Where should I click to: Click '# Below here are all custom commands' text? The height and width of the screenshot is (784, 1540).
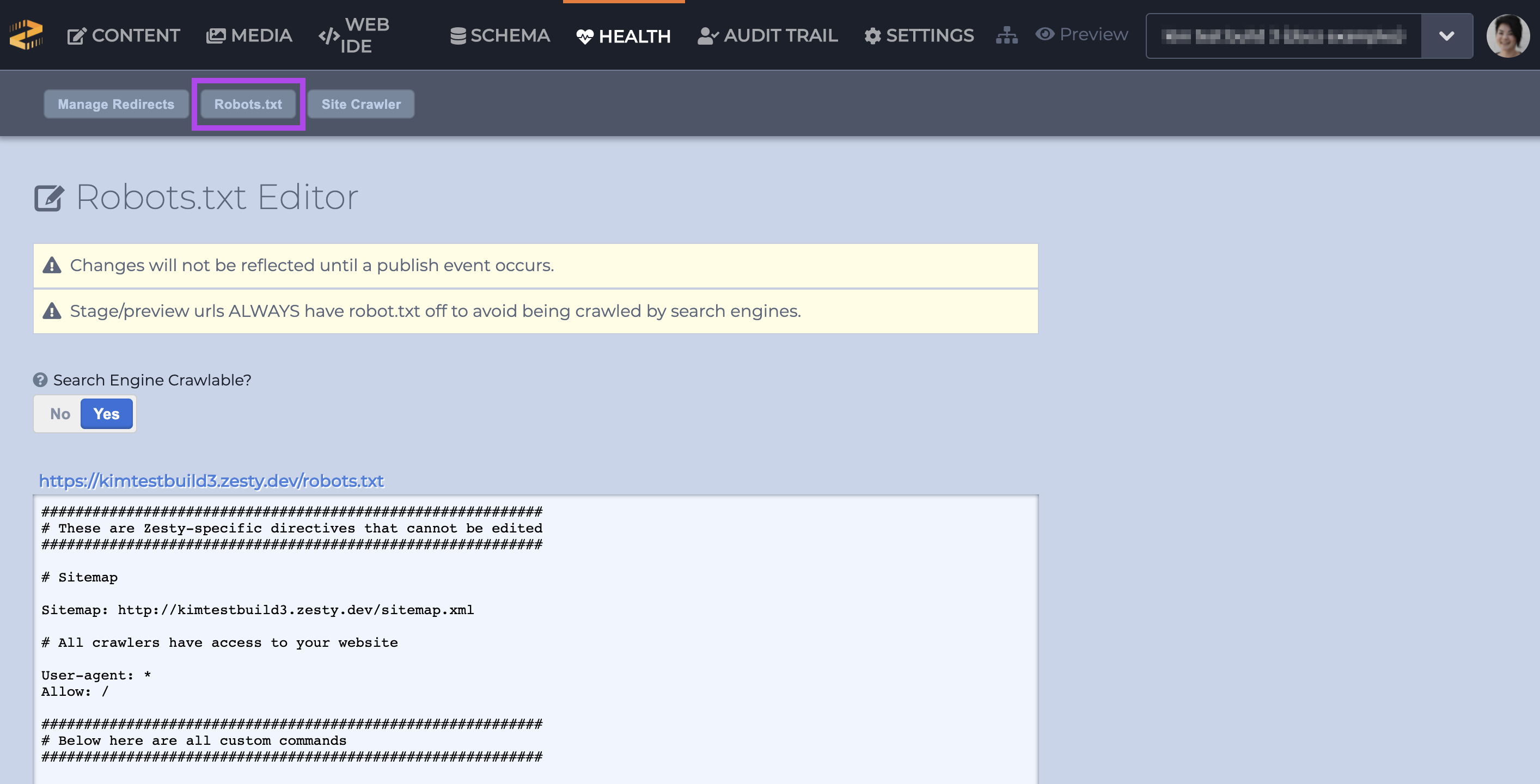coord(194,740)
